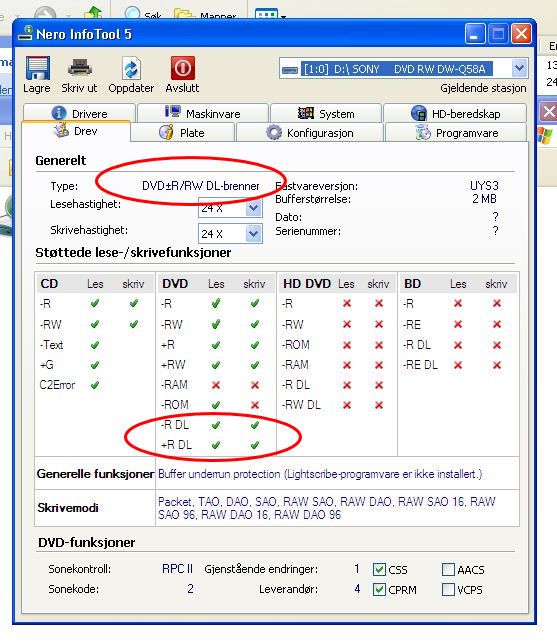
Task: Switch to the Programvare tab
Action: pos(456,132)
